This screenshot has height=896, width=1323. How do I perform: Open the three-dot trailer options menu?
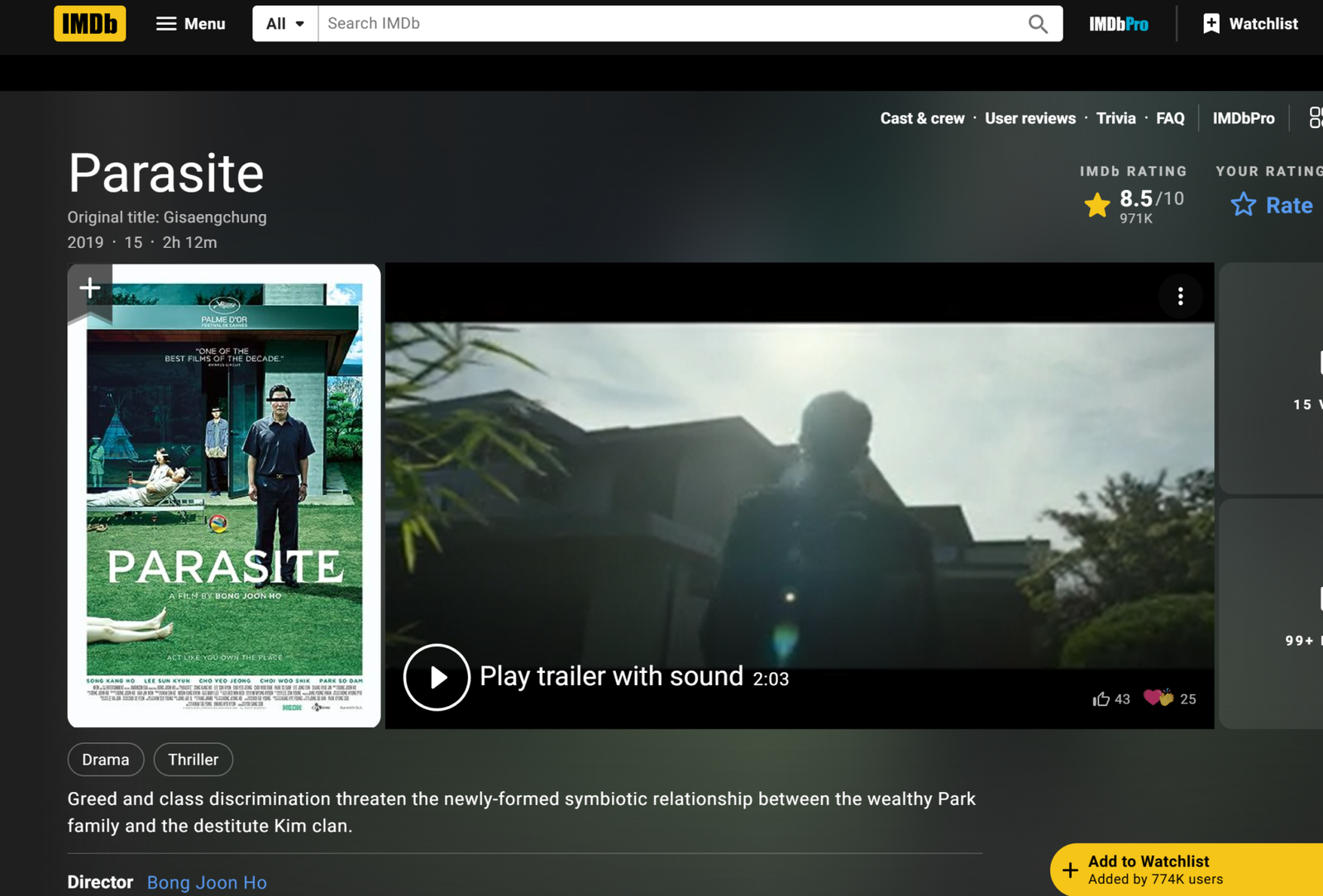click(x=1180, y=296)
